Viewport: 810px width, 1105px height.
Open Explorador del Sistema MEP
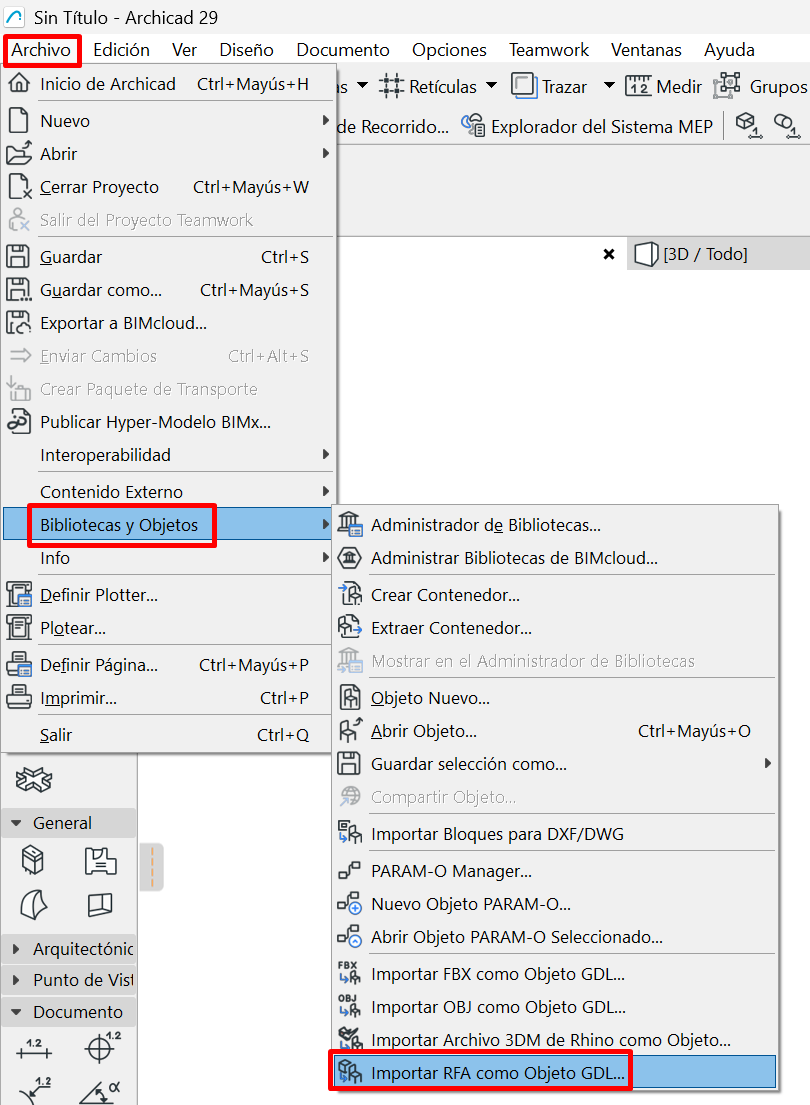[587, 127]
